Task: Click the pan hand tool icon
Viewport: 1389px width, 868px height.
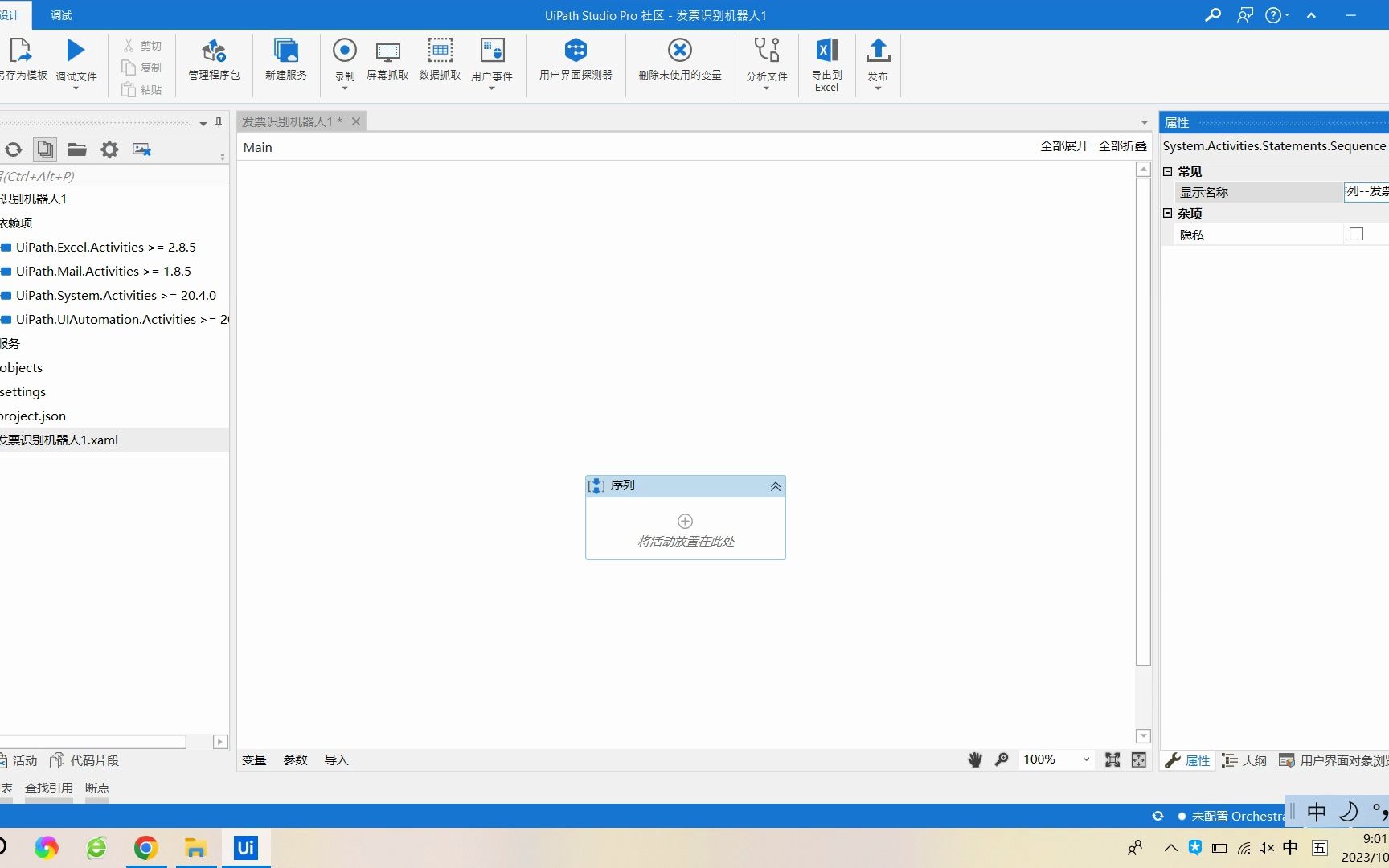Action: pos(975,759)
